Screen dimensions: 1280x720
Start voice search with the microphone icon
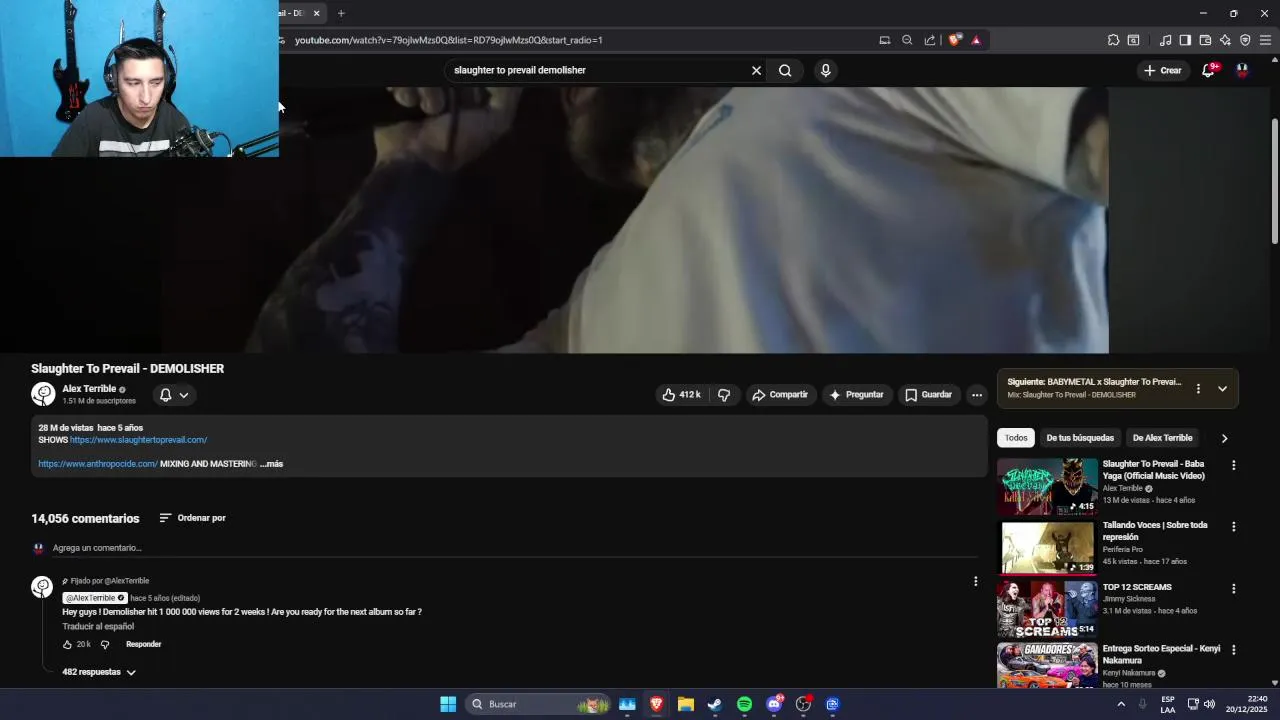tap(825, 70)
